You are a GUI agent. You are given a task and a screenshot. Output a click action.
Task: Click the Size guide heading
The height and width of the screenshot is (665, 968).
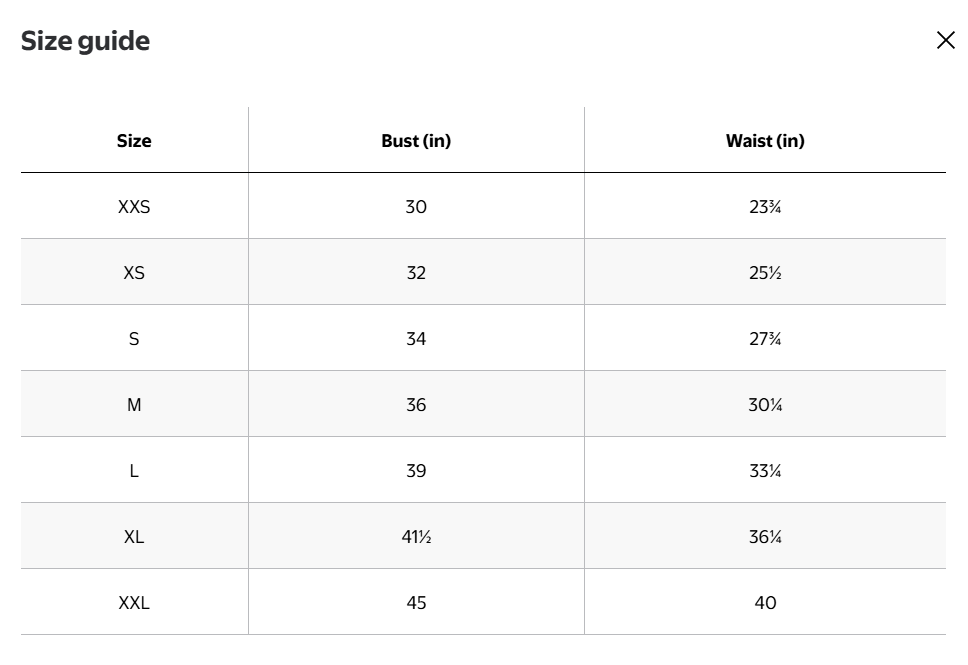pyautogui.click(x=86, y=41)
